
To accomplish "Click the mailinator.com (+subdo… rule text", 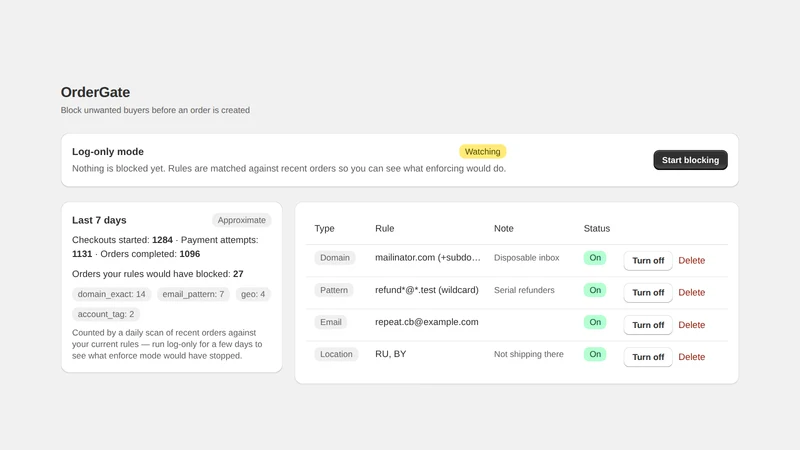I will [428, 258].
